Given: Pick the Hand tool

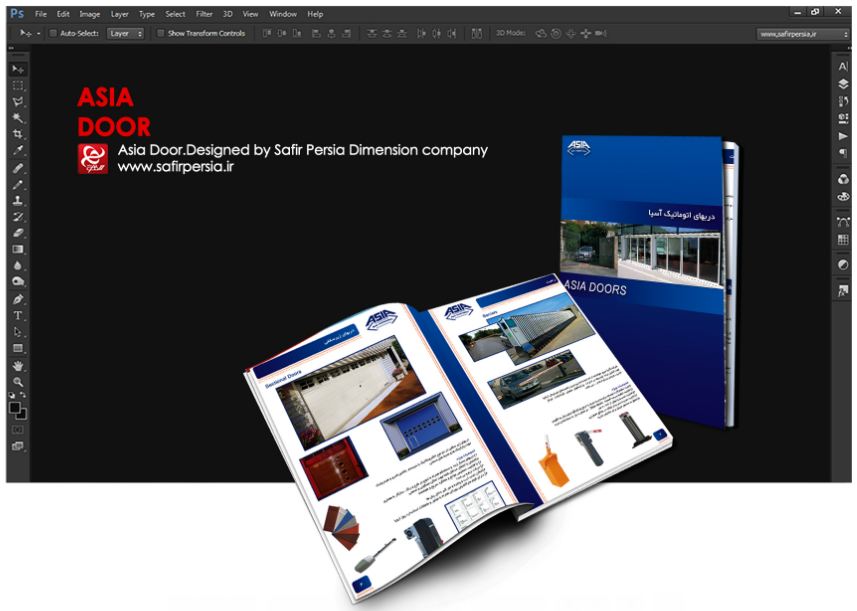Looking at the screenshot, I should [18, 366].
